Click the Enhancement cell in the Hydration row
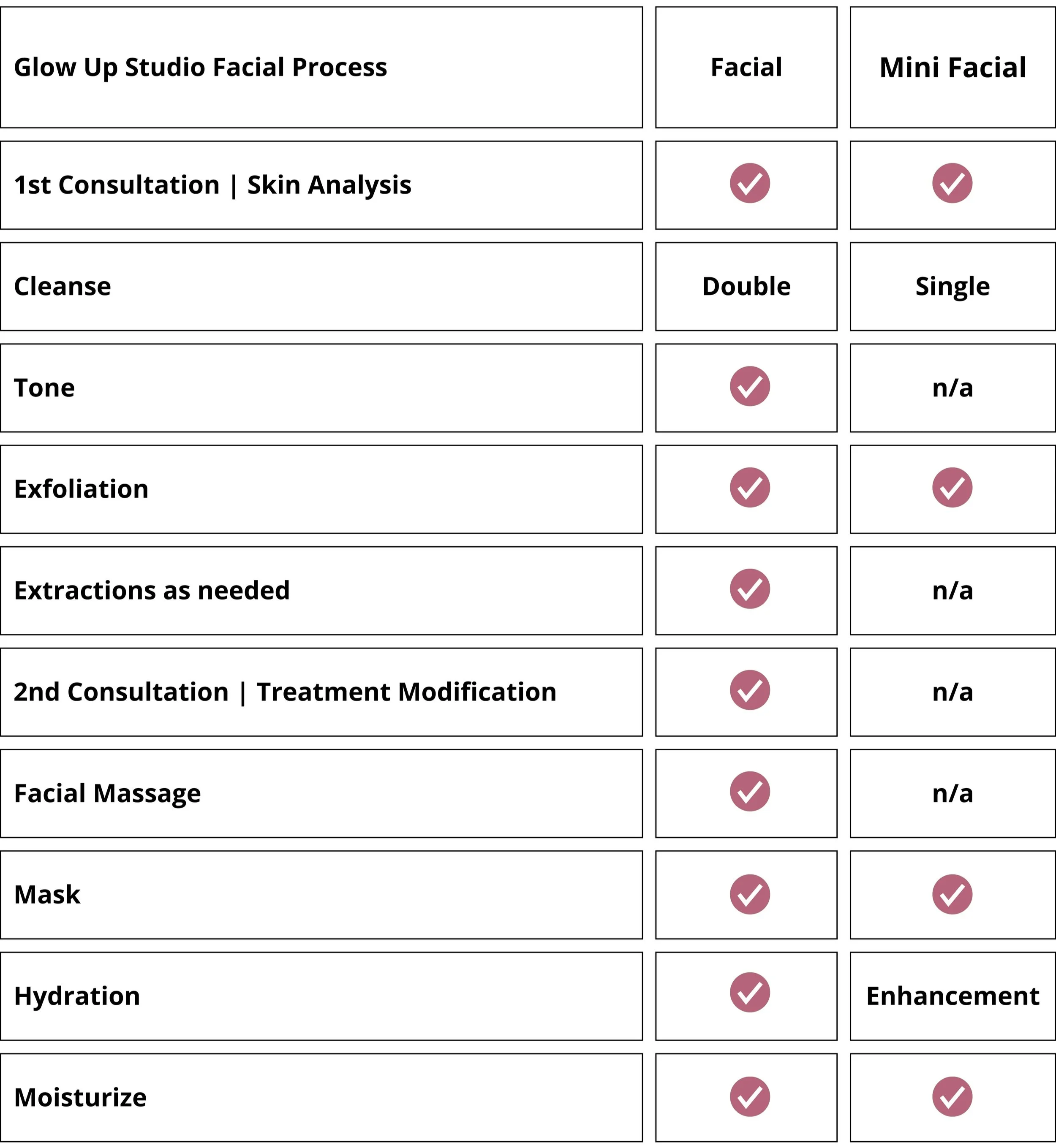The width and height of the screenshot is (1056, 1148). coord(953,996)
